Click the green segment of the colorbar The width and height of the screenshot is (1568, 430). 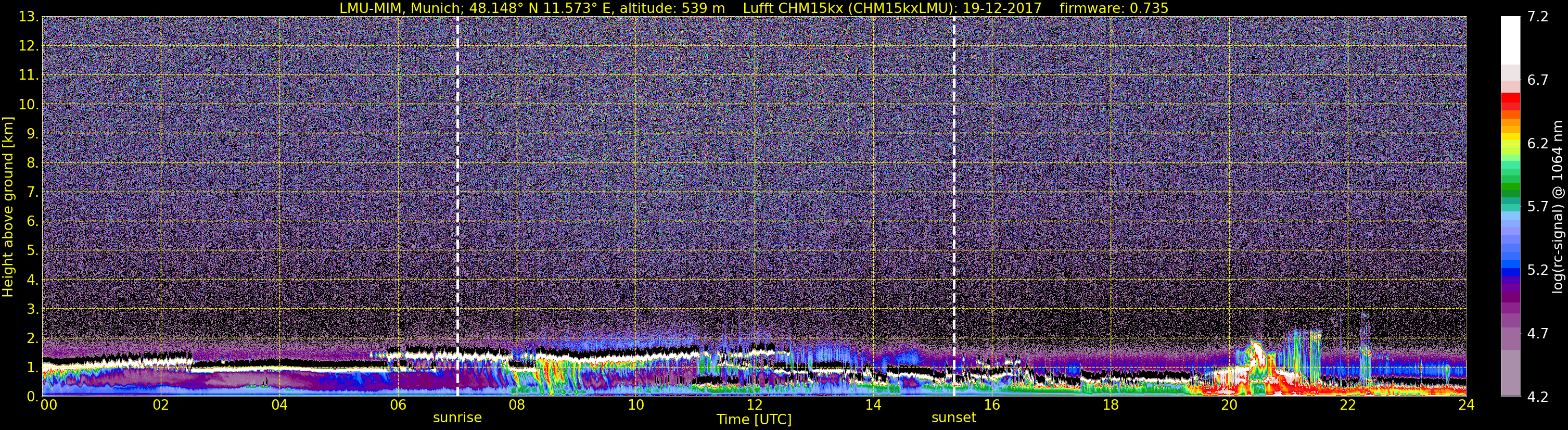tap(1510, 186)
